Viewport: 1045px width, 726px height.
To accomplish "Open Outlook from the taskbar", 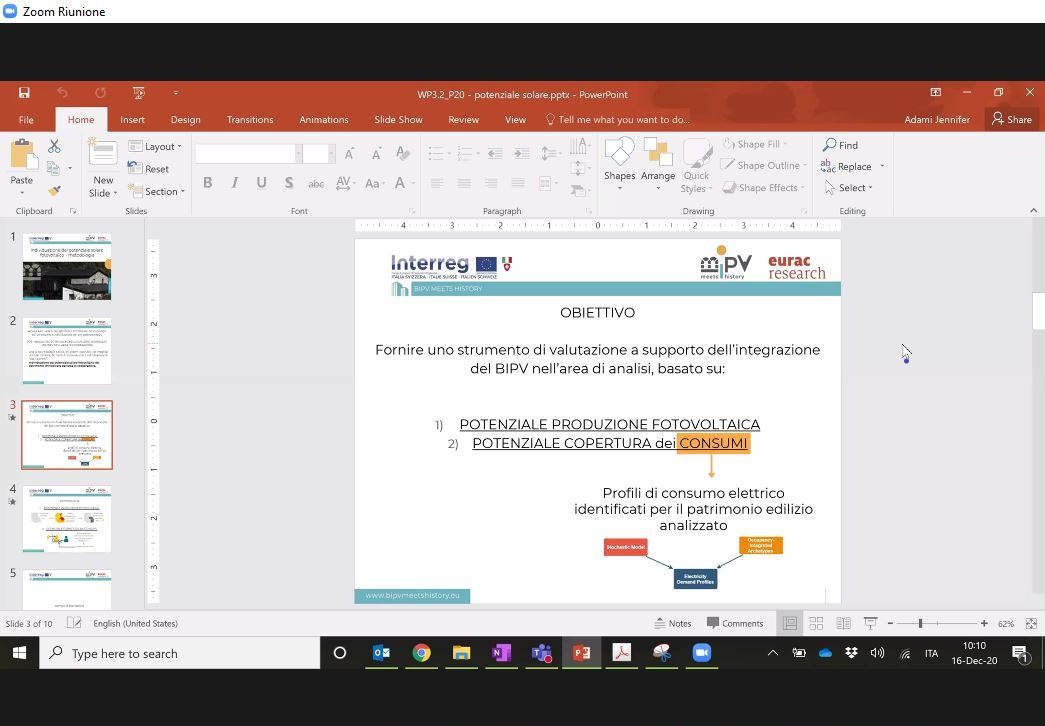I will (381, 653).
